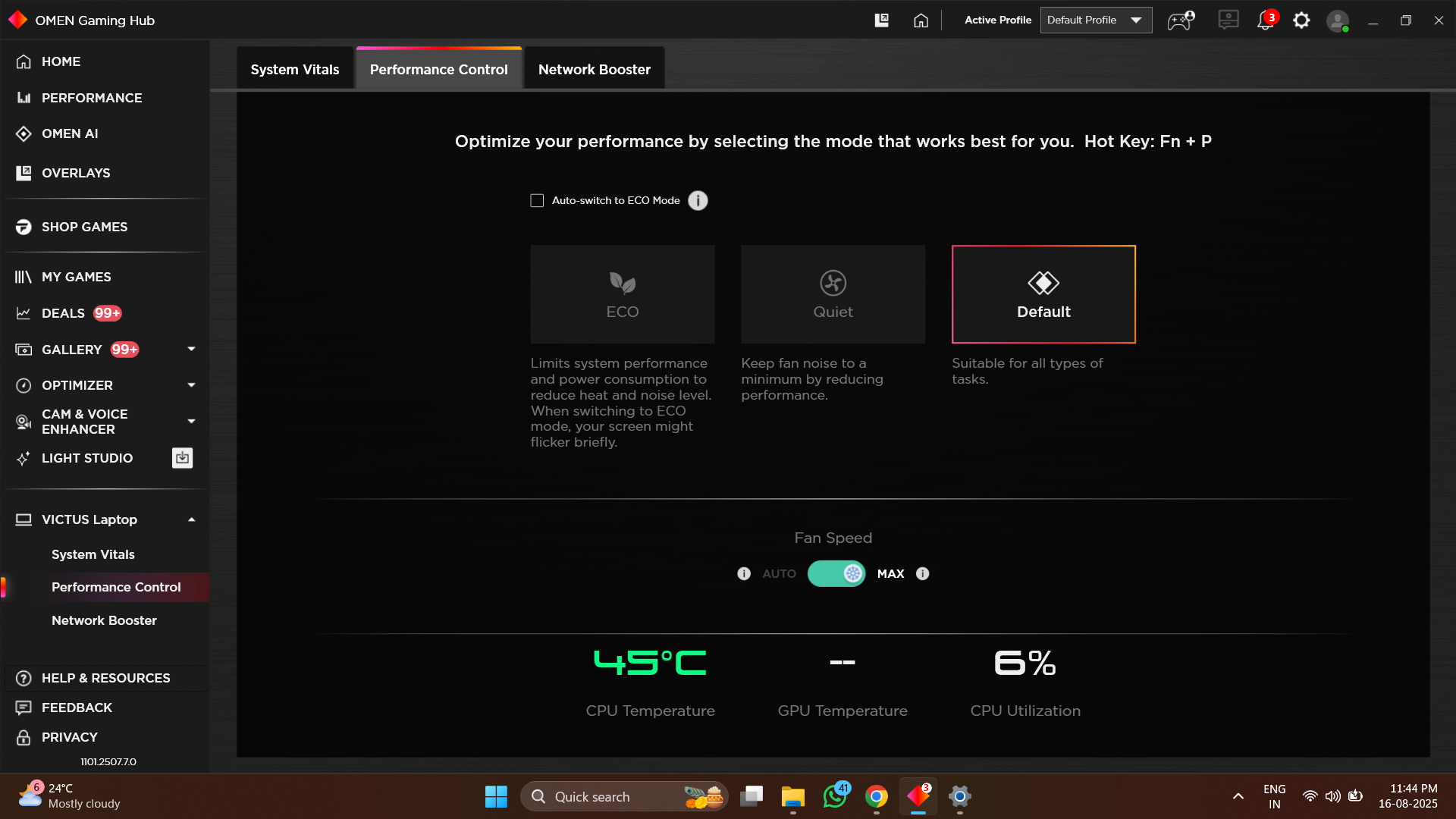Viewport: 1456px width, 819px height.
Task: Select the Performance Control tab
Action: tap(439, 69)
